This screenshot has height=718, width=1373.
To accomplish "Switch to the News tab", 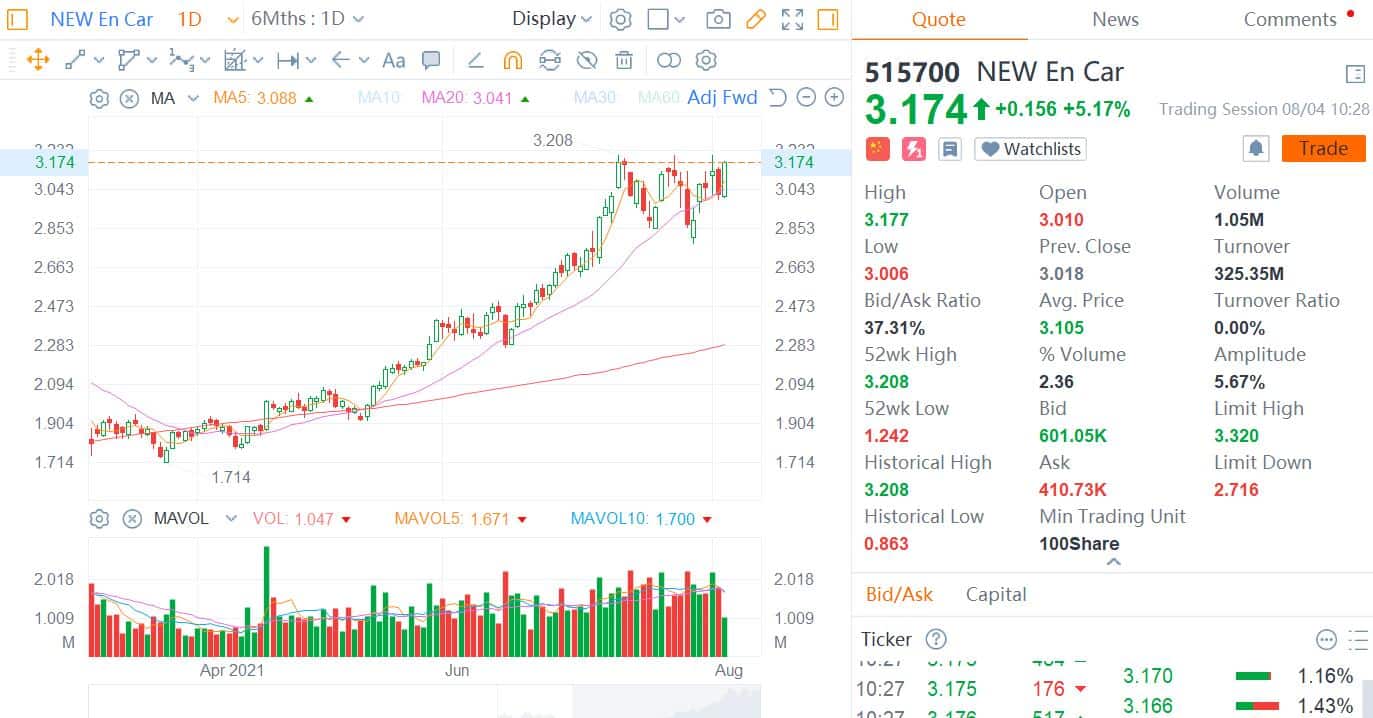I will point(1114,18).
